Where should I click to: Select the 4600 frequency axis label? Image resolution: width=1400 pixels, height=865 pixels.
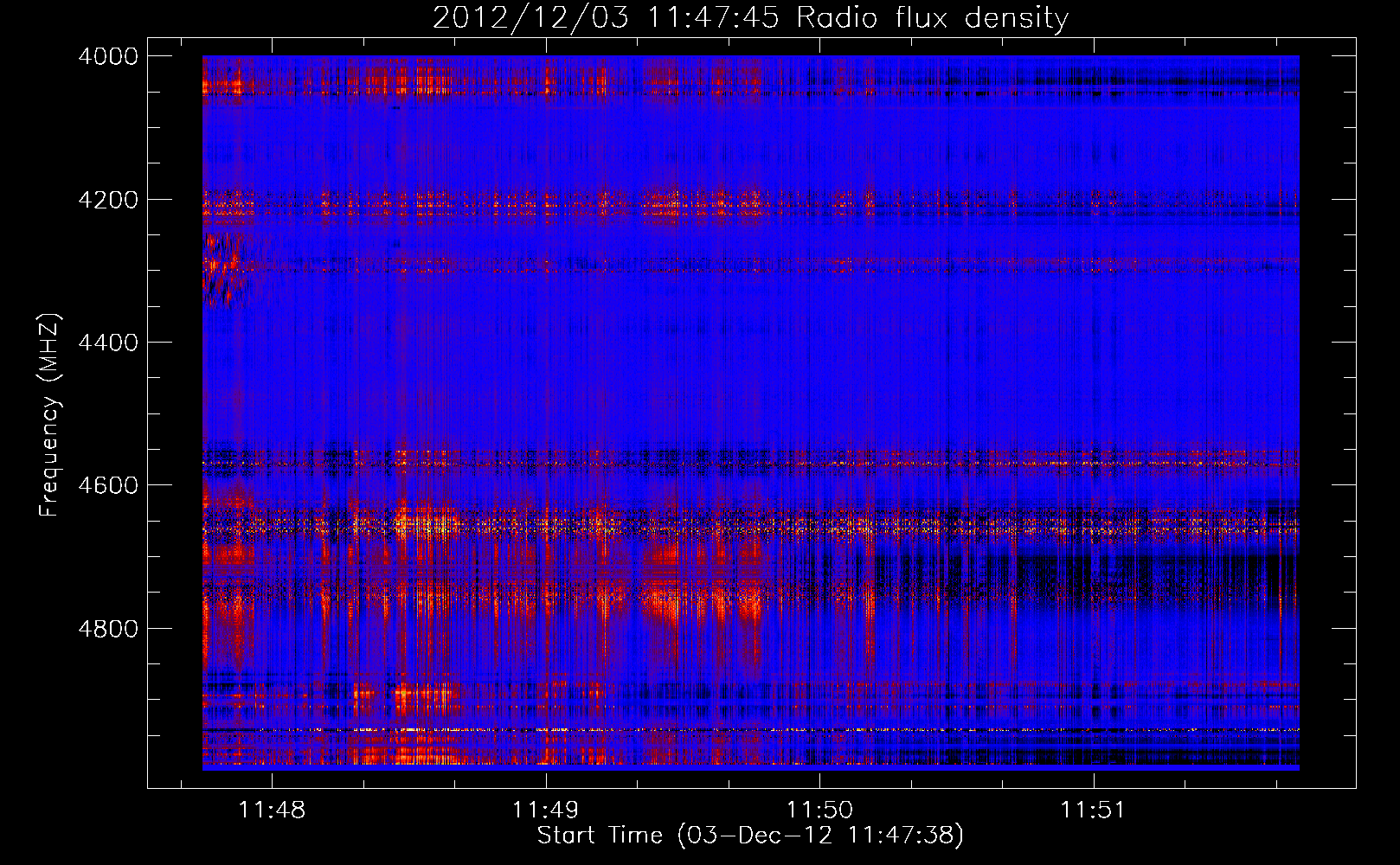pyautogui.click(x=108, y=485)
